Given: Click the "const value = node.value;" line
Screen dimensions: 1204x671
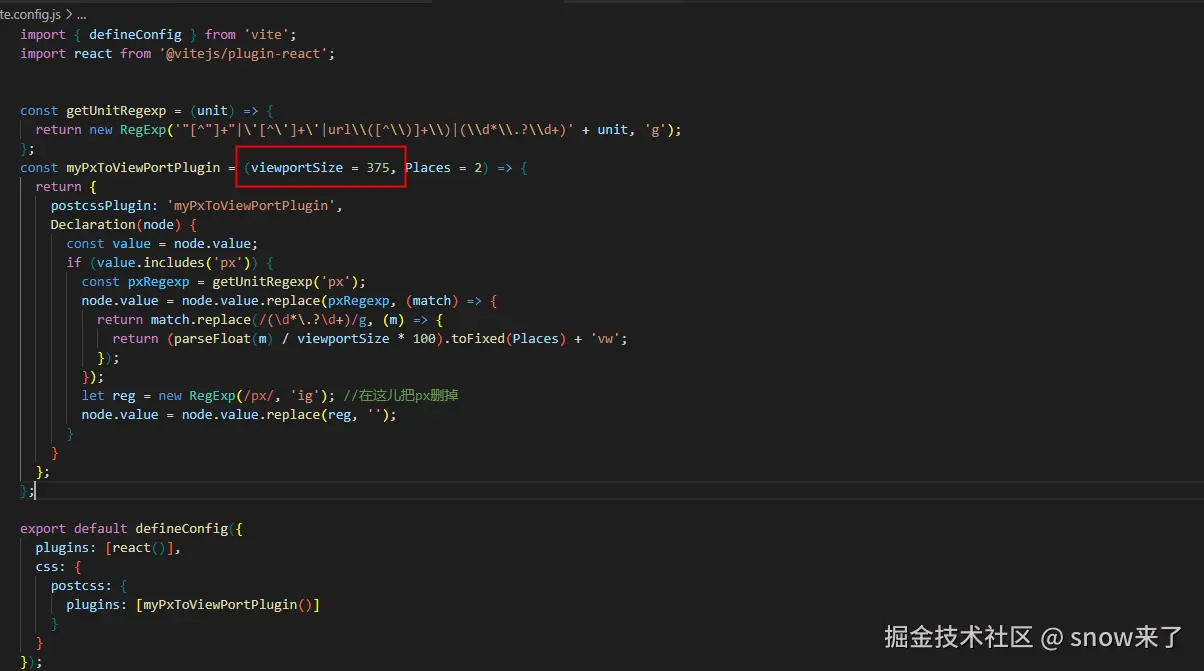Looking at the screenshot, I should click(162, 243).
